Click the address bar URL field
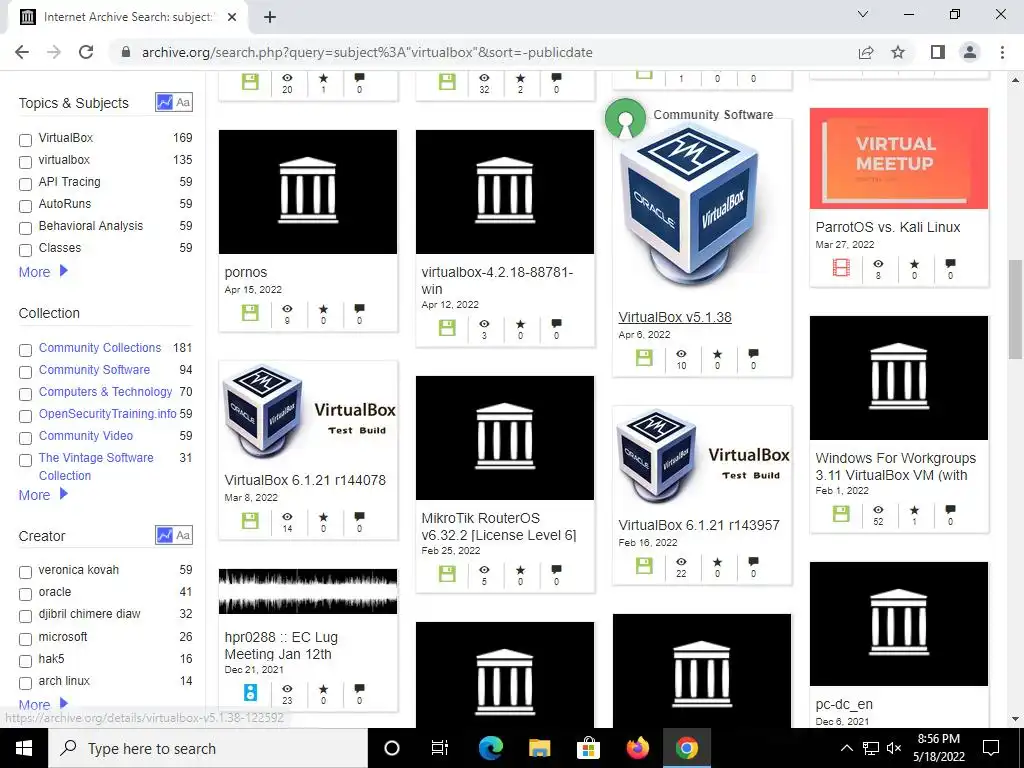This screenshot has width=1024, height=768. 483,52
